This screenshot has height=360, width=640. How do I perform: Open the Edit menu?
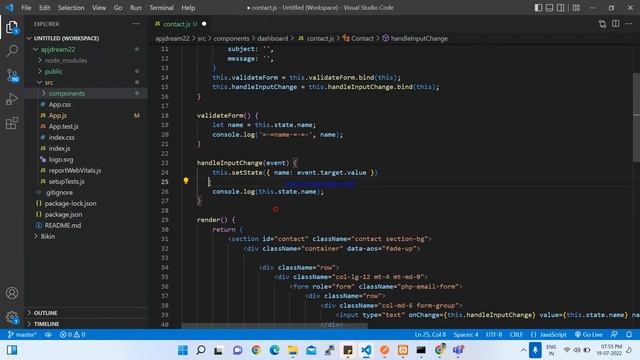coord(44,8)
